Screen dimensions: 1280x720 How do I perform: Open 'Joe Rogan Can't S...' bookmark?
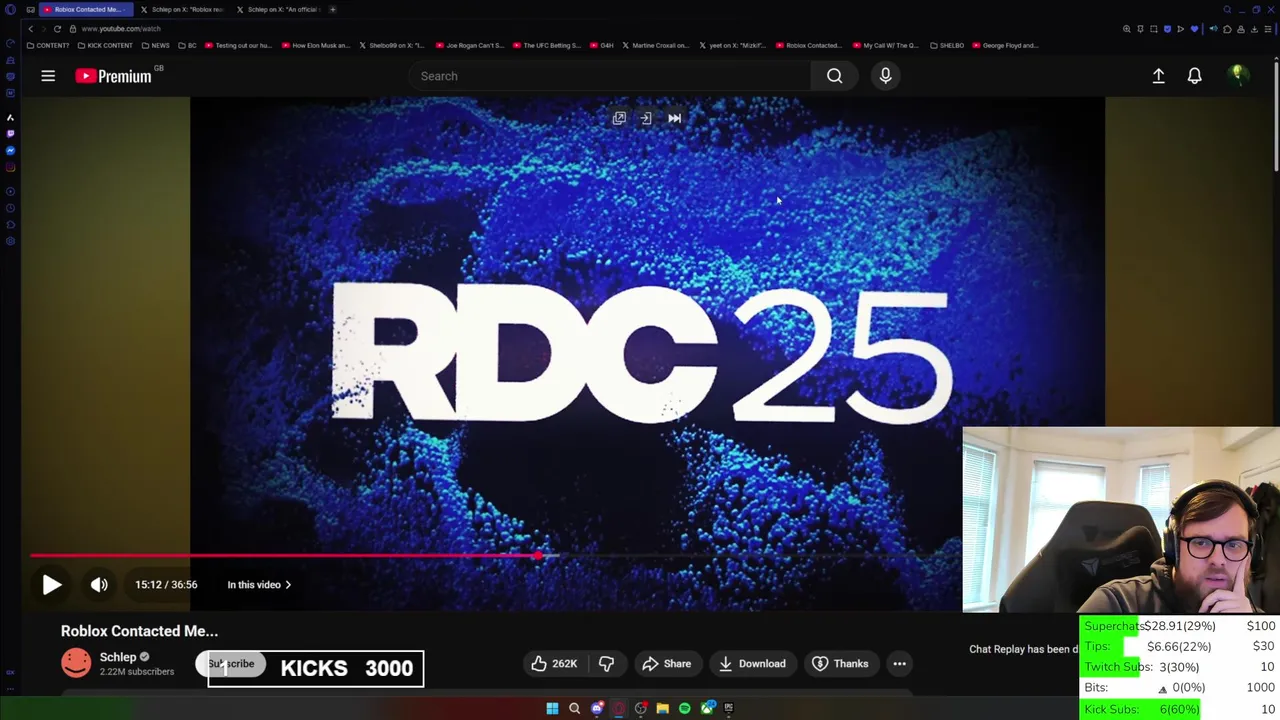click(470, 46)
